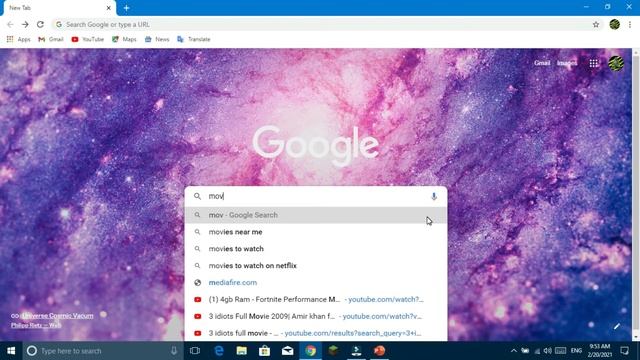Start voice search with microphone icon
Viewport: 640px width, 360px height.
434,196
